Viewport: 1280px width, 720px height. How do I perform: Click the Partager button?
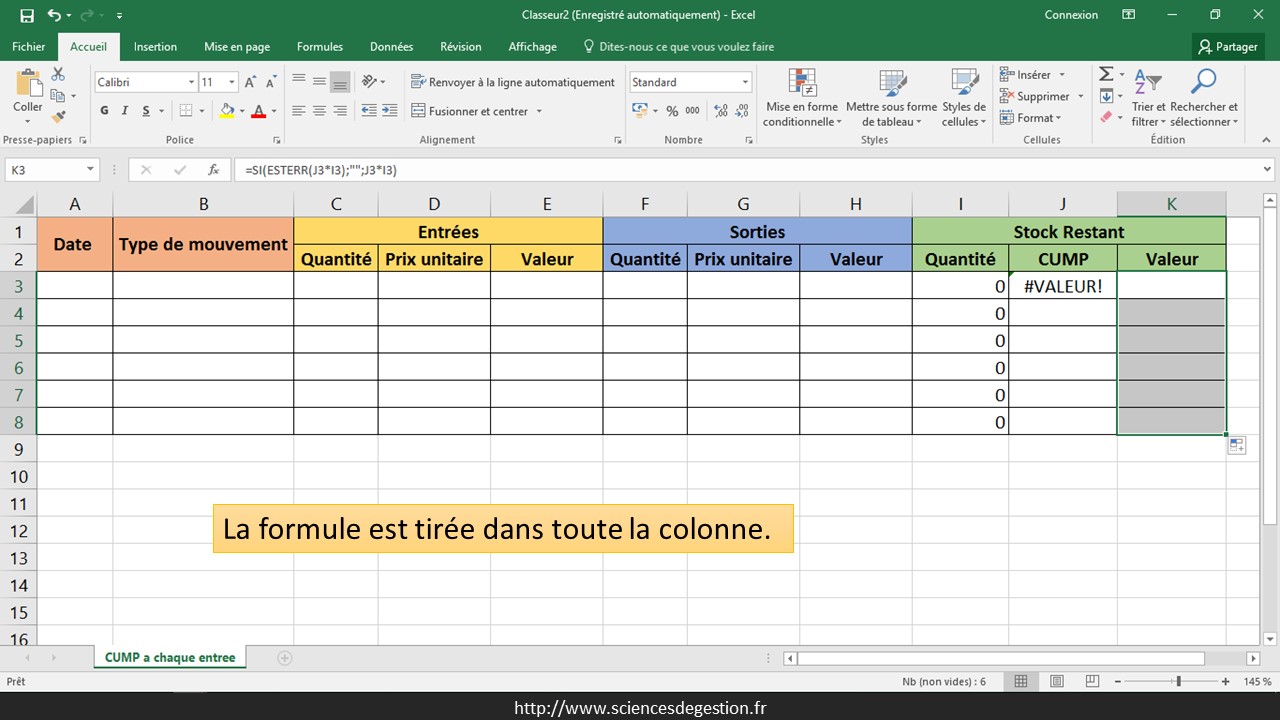[1228, 47]
